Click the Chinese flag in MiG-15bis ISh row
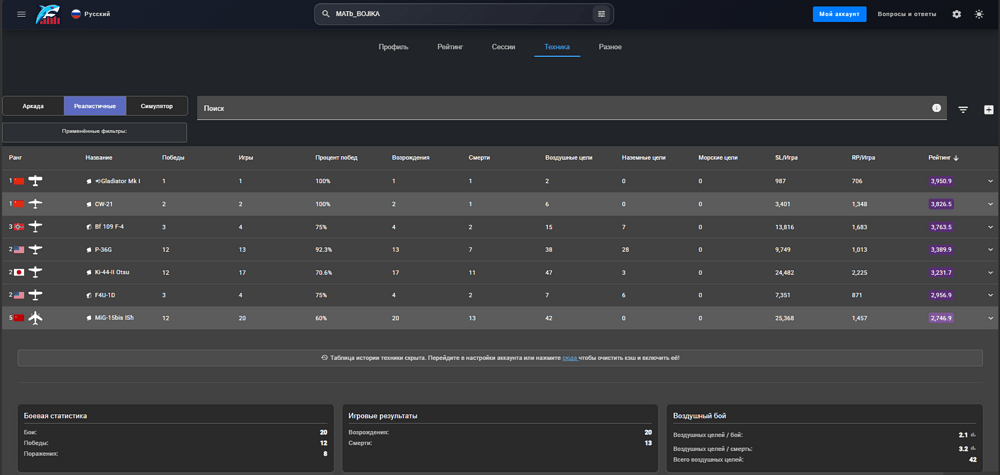1000x475 pixels. coord(19,318)
